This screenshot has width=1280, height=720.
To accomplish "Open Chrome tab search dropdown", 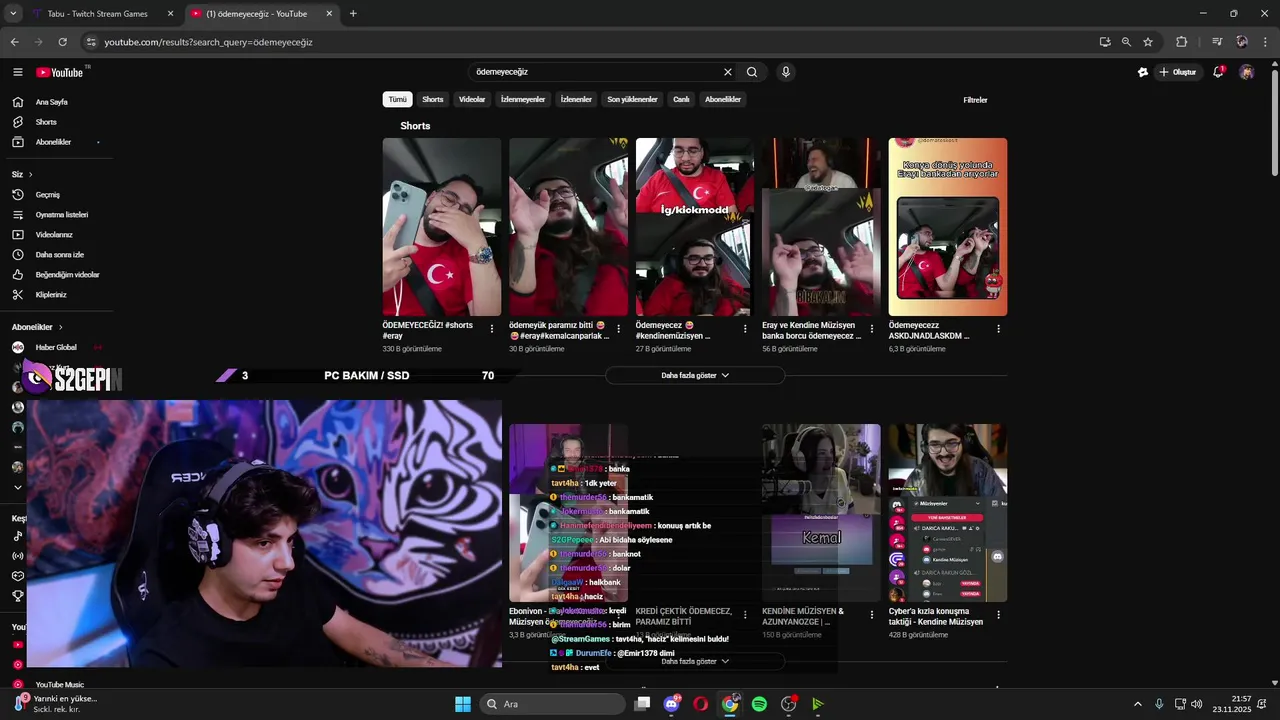I will click(13, 14).
